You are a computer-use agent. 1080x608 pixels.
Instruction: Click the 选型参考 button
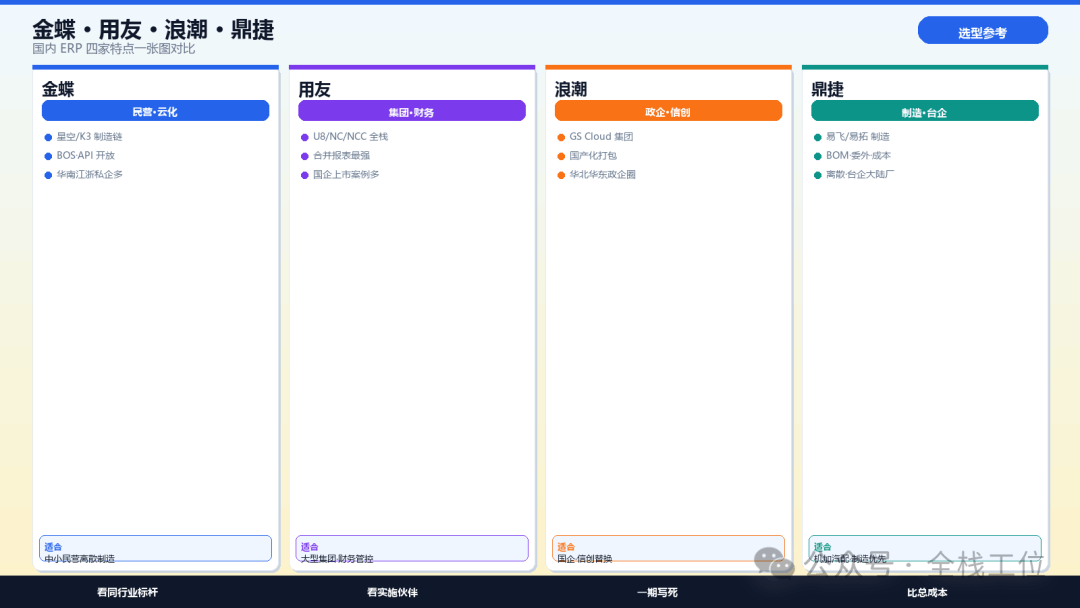point(983,30)
